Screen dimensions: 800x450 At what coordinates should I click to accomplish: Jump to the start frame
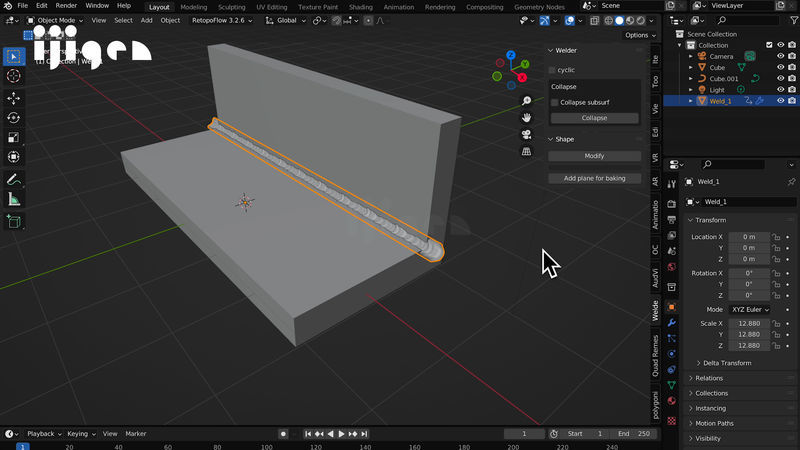click(x=308, y=434)
